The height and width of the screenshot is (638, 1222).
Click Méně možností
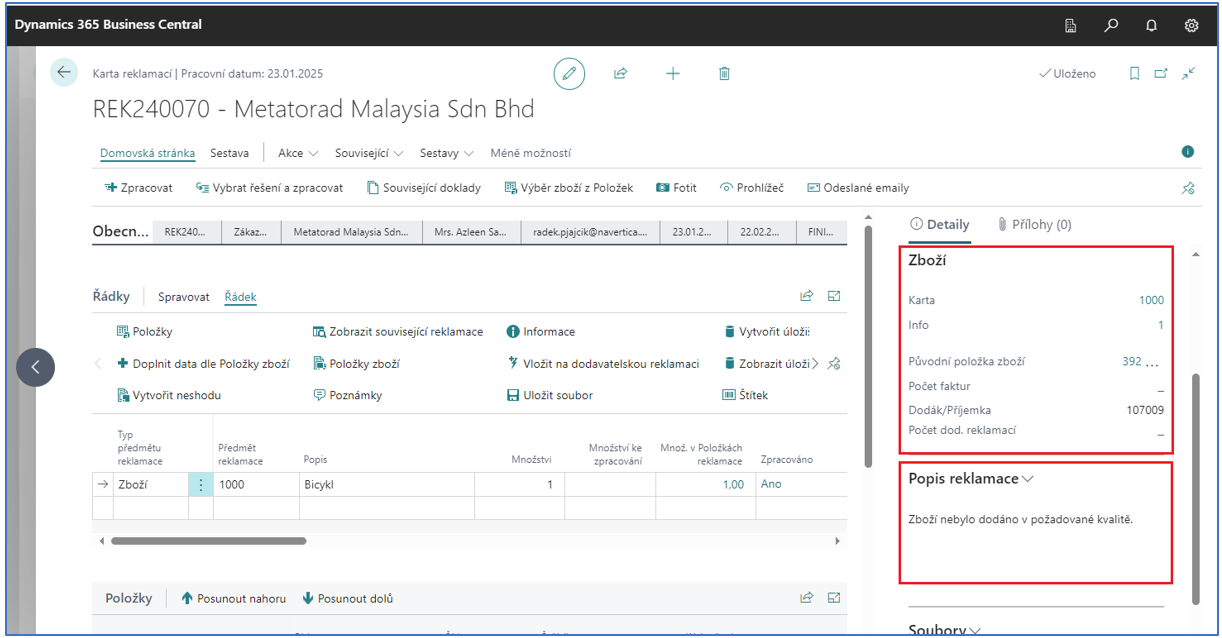tap(530, 153)
